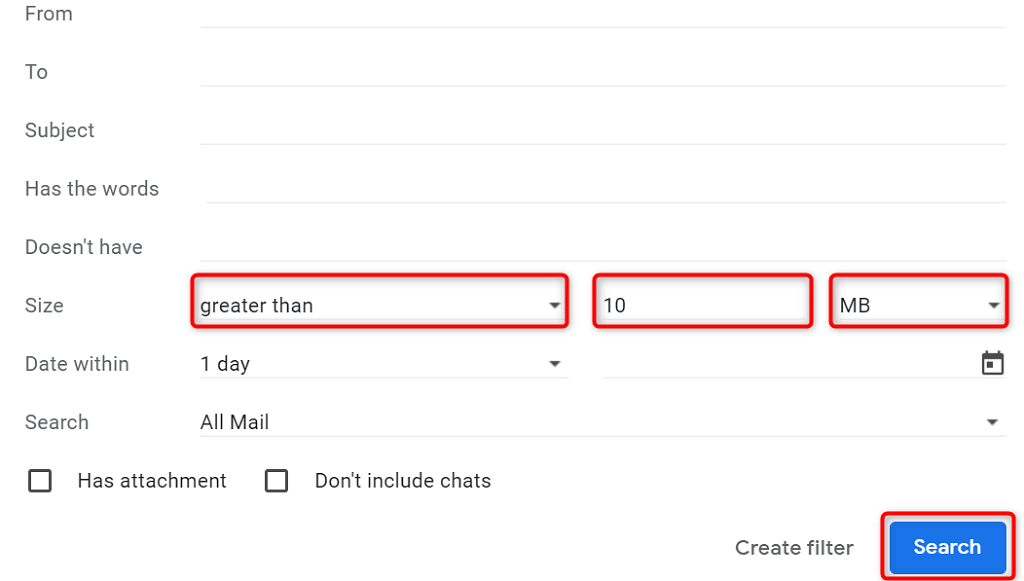Expand the MB size unit dropdown
This screenshot has height=581, width=1024.
coord(919,305)
